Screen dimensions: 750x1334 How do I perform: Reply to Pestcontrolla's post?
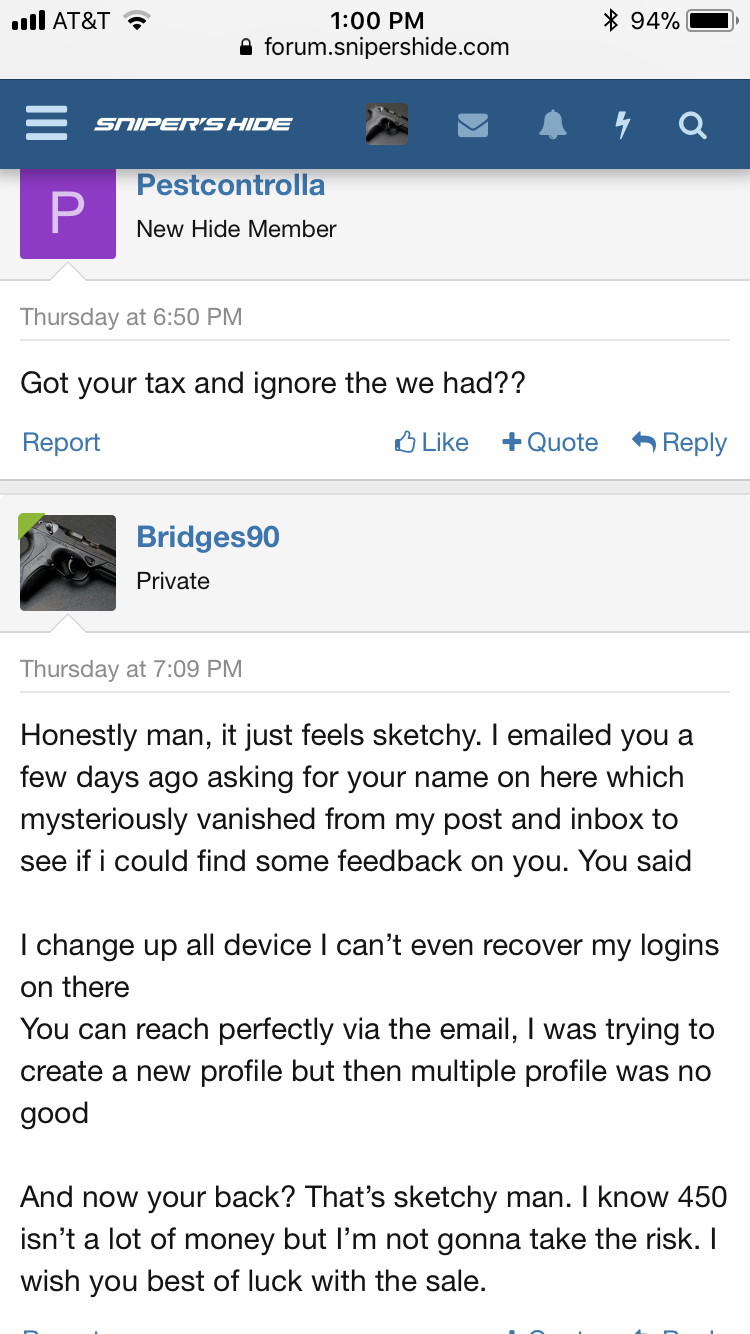click(x=679, y=442)
